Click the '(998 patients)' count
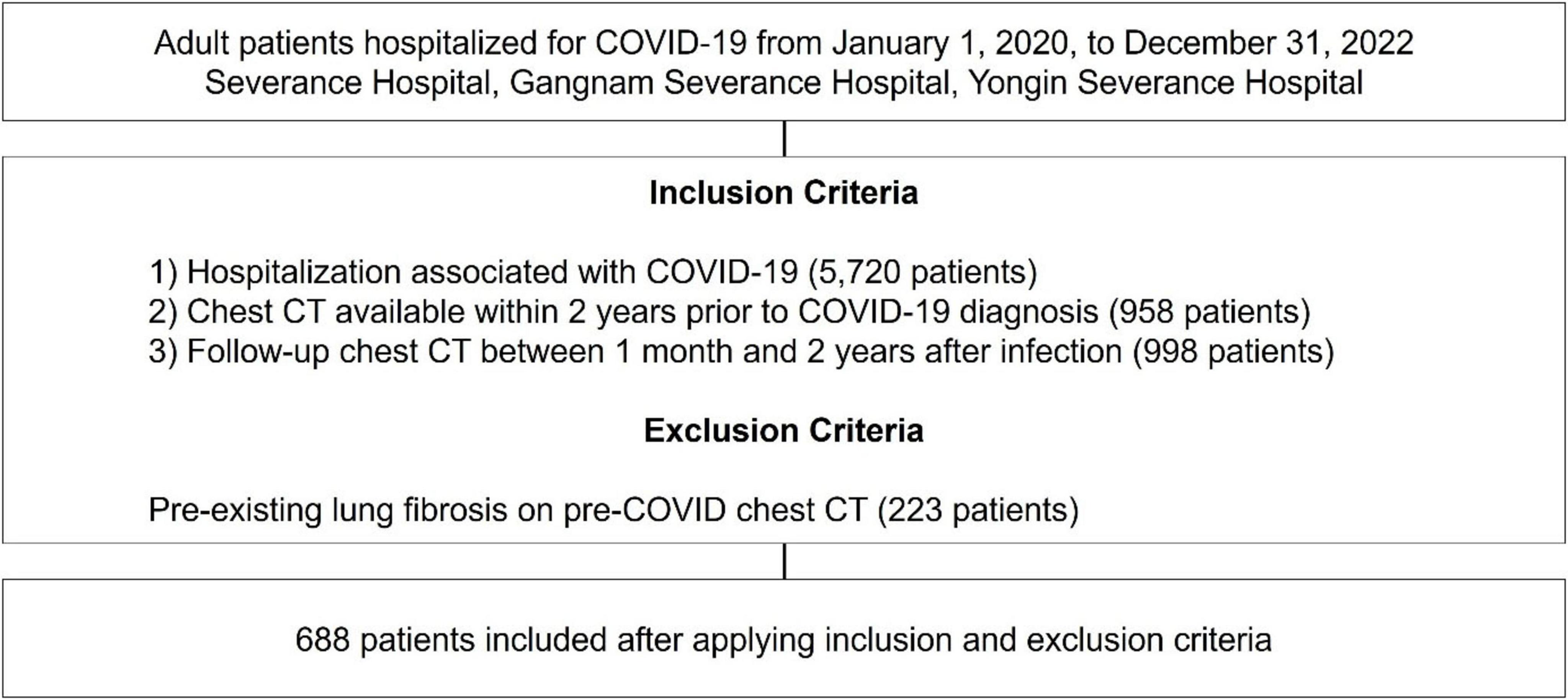 tap(1233, 352)
